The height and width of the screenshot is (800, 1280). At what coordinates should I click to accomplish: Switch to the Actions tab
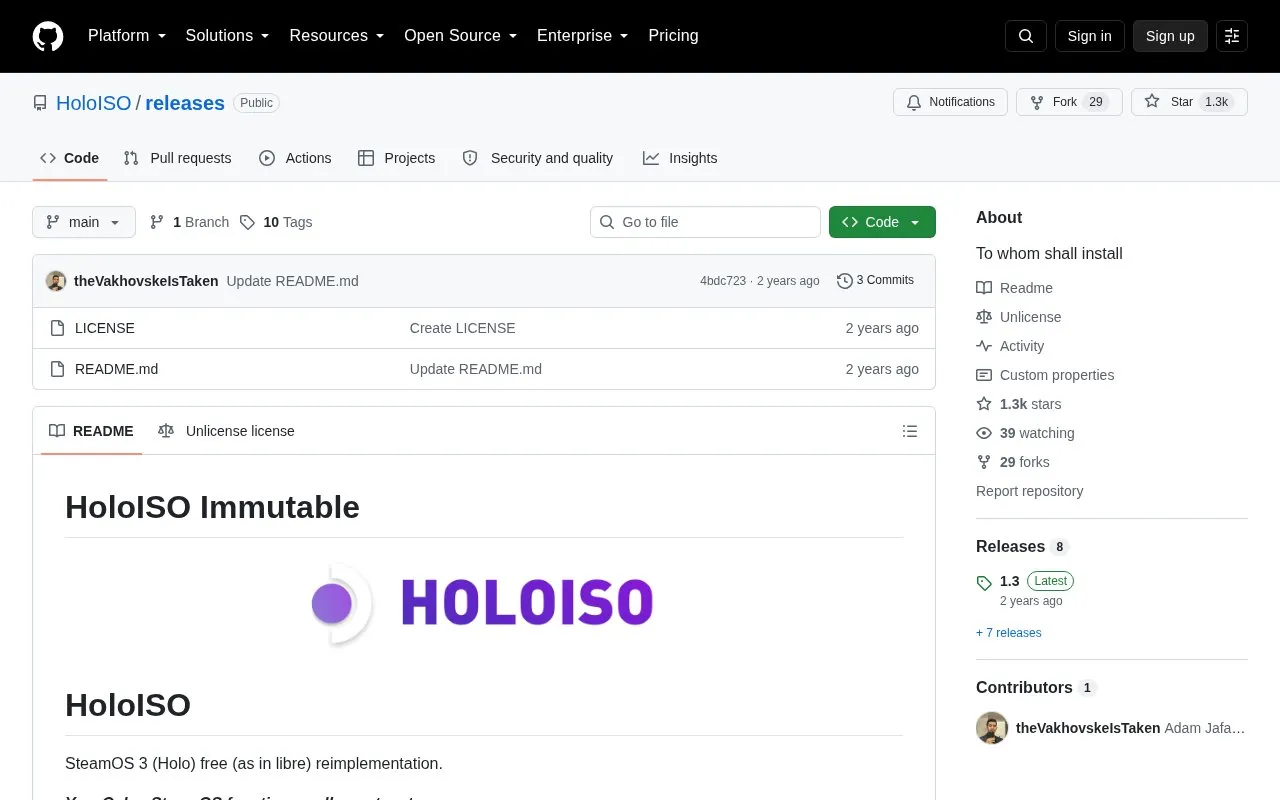(295, 158)
